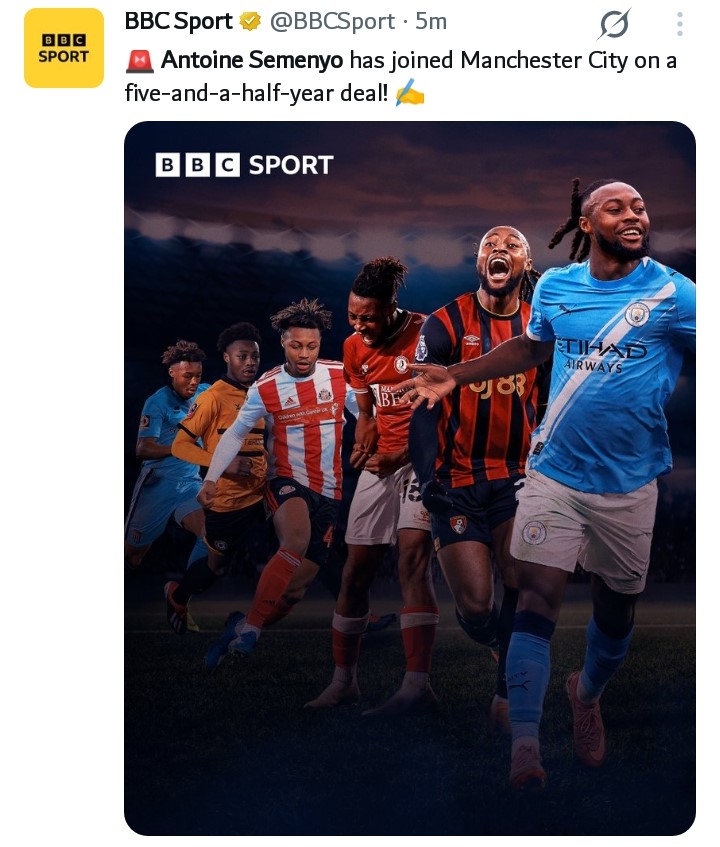Click the BBC SPORT logo inside image
This screenshot has width=720, height=847.
coord(244,165)
